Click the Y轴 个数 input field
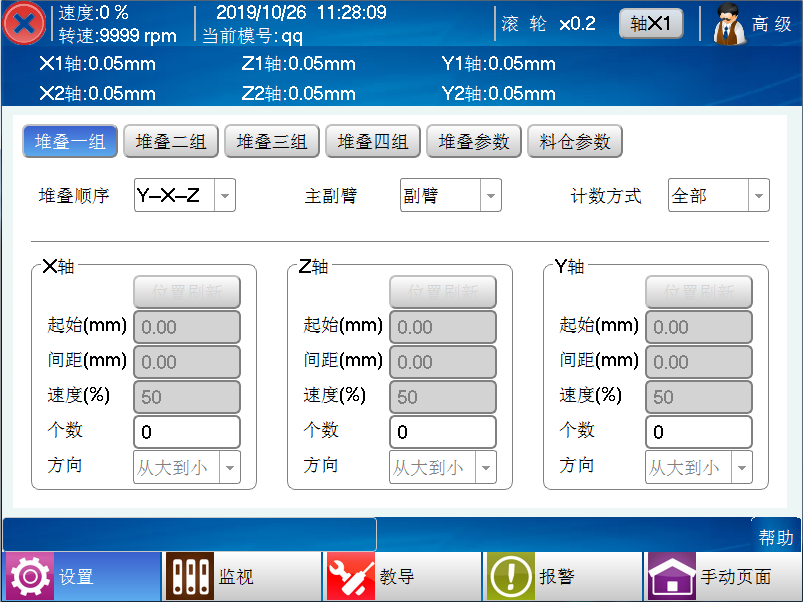The height and width of the screenshot is (602, 803). tap(699, 432)
